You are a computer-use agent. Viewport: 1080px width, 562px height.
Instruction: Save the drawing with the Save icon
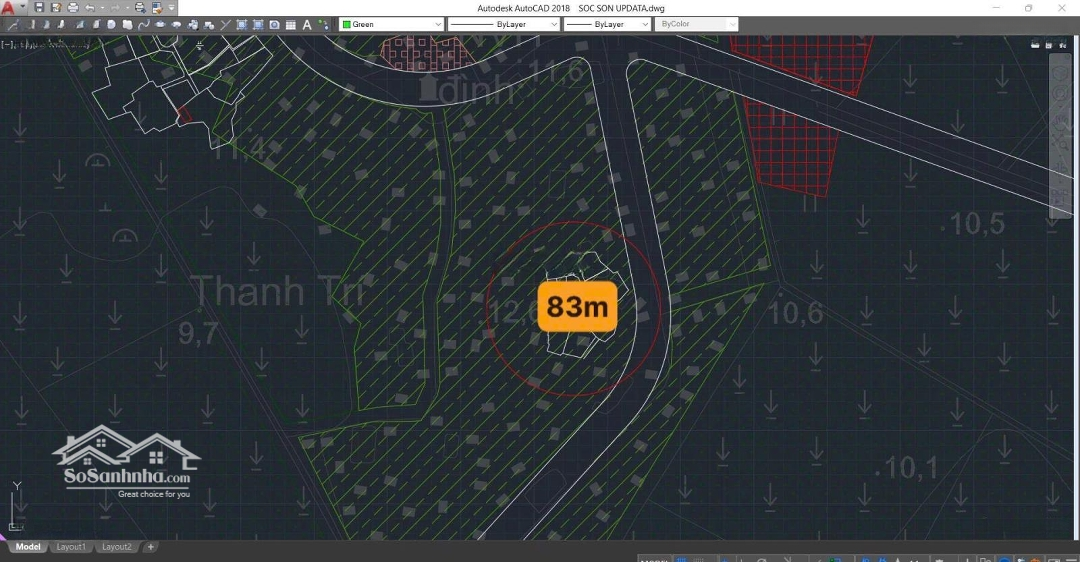pyautogui.click(x=40, y=8)
